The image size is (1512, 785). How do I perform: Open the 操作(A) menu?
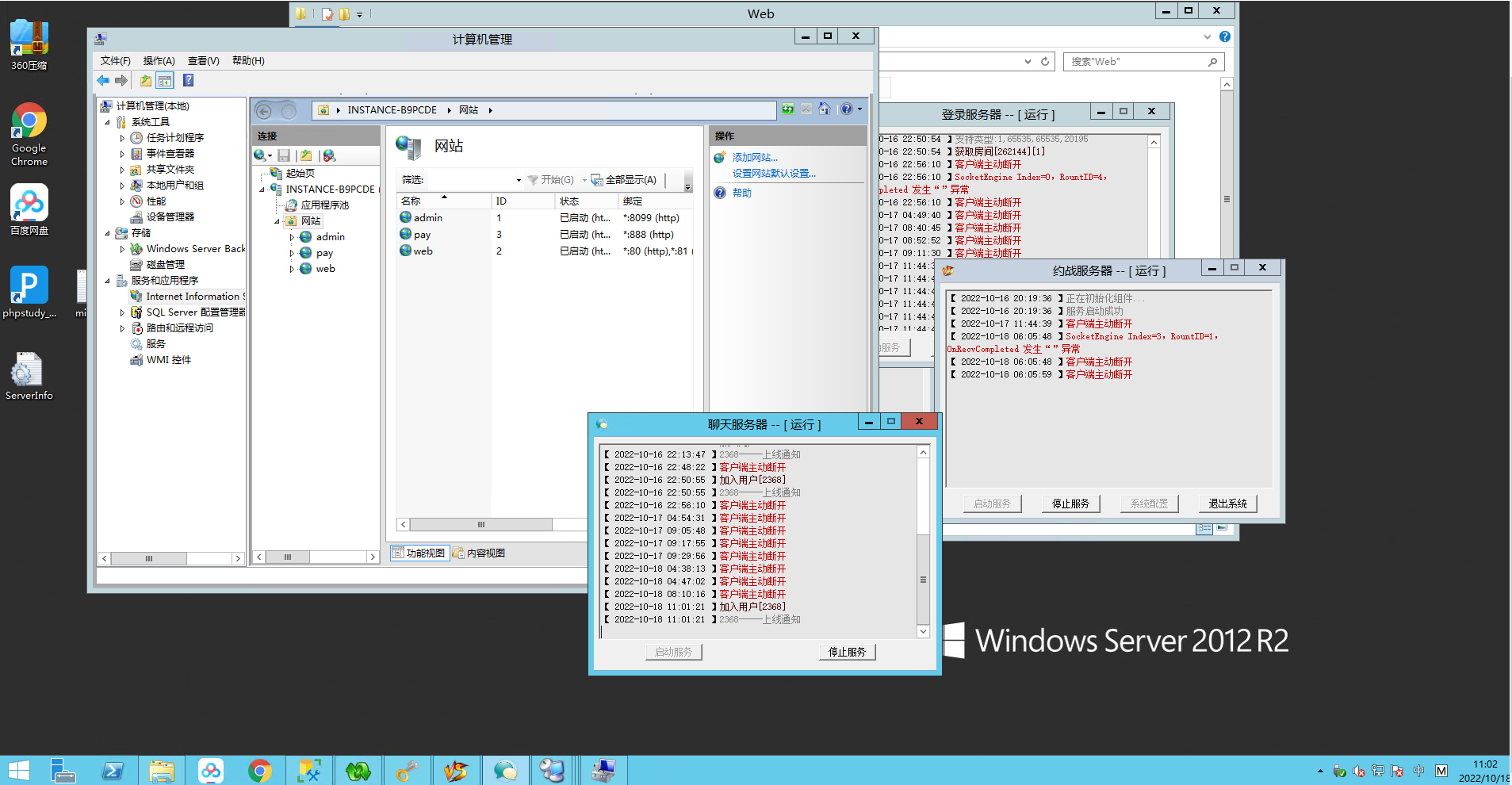159,61
